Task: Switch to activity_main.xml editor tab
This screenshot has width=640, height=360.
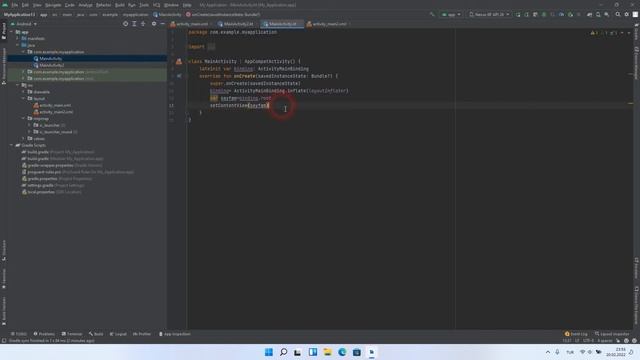Action: pyautogui.click(x=190, y=24)
